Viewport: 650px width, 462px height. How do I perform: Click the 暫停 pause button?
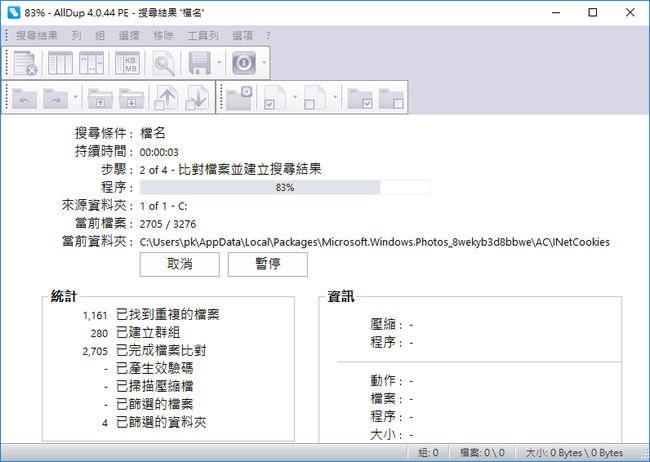coord(268,264)
